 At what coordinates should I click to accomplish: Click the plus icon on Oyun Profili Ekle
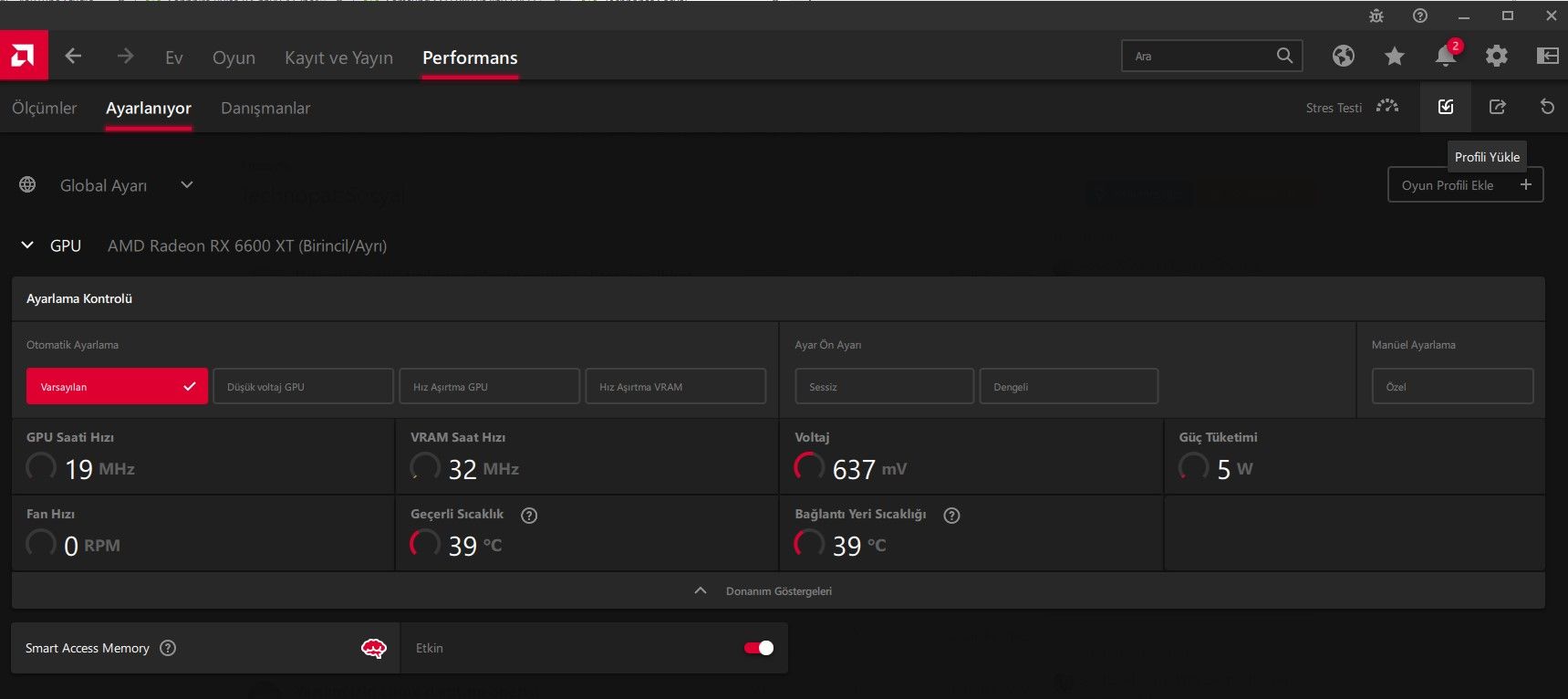(1525, 184)
